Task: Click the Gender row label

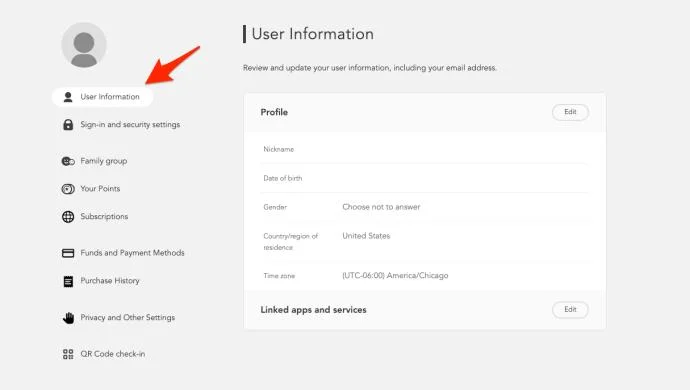Action: 275,207
